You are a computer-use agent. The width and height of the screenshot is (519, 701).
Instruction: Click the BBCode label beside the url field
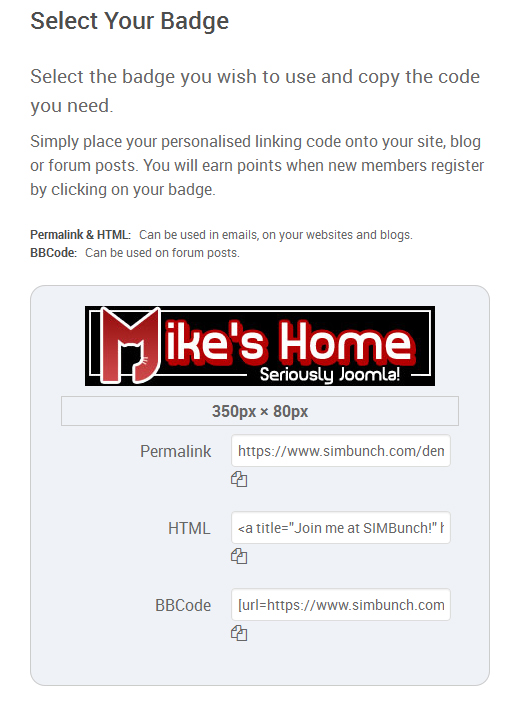[183, 605]
